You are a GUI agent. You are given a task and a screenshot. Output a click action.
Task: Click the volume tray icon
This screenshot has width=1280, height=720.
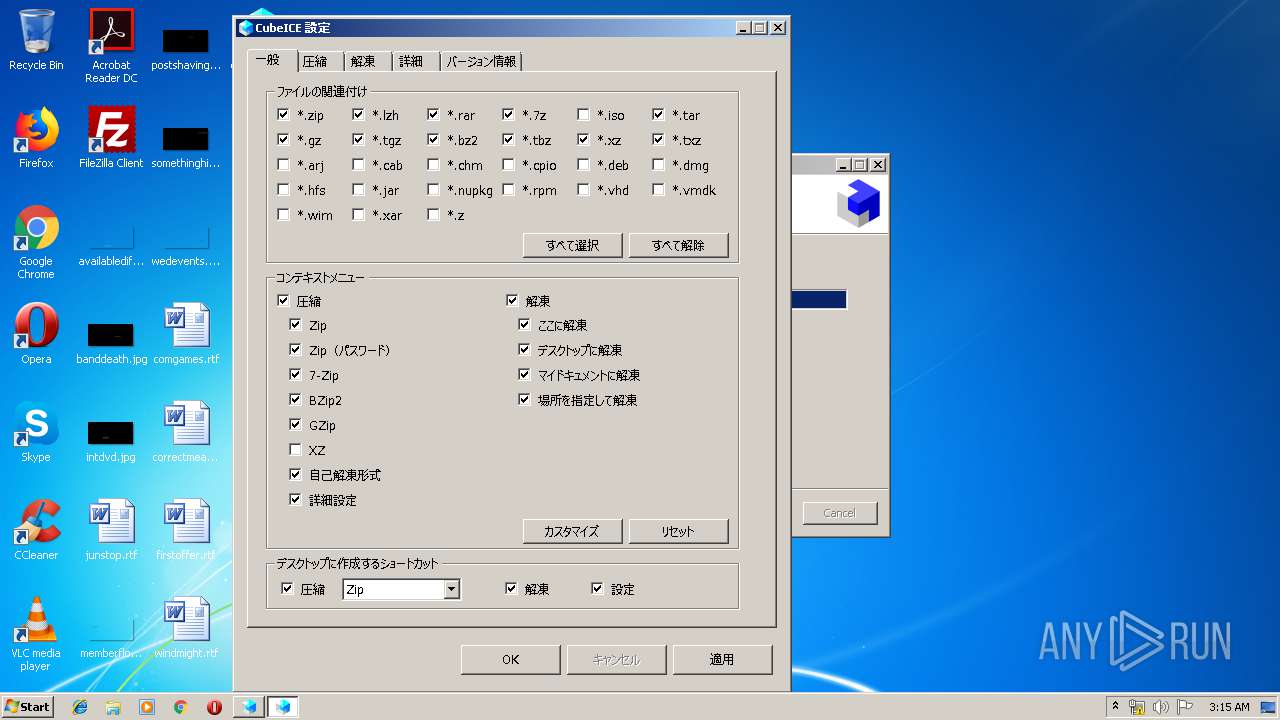(1161, 707)
